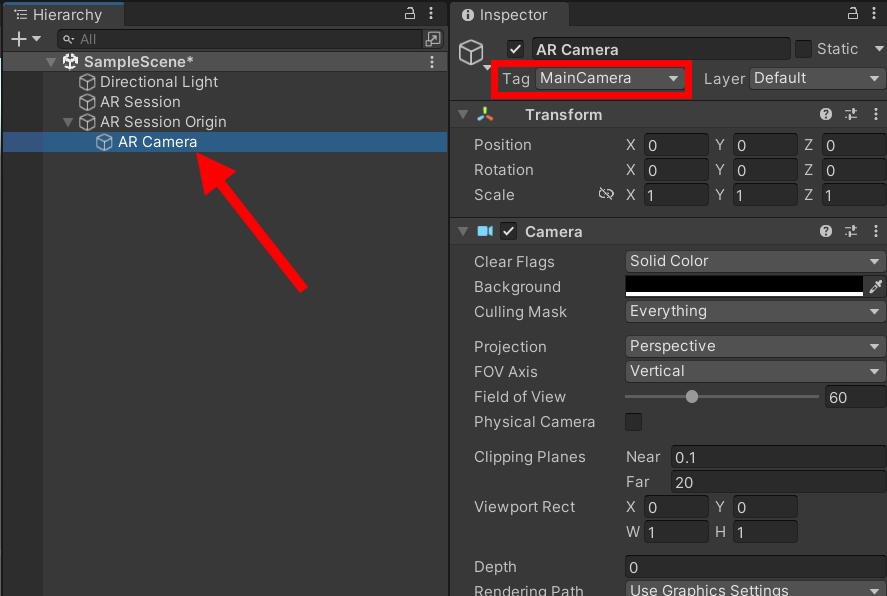Disable the Camera component checkbox
The width and height of the screenshot is (887, 596).
pos(509,231)
